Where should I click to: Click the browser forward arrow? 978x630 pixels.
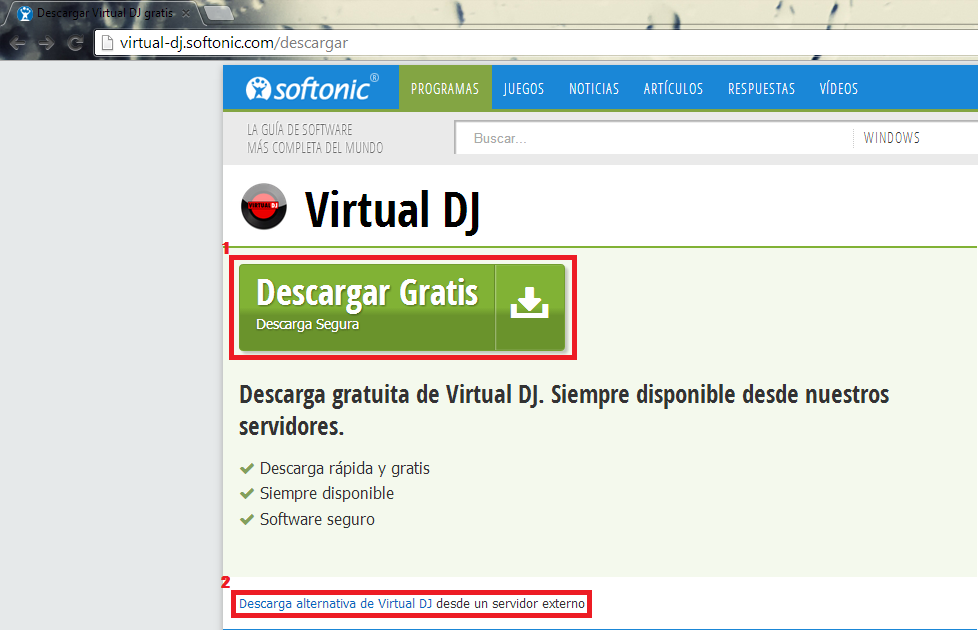click(x=46, y=43)
